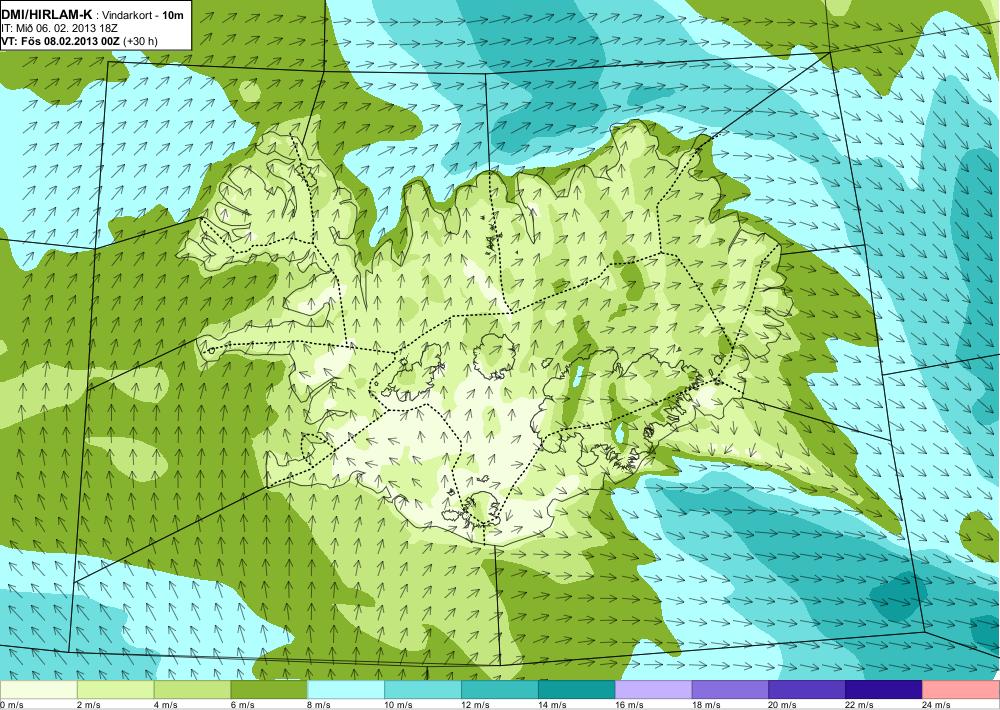This screenshot has height=710, width=1000.
Task: Pick the lavender 16–18 m/s legend swatch
Action: click(654, 690)
